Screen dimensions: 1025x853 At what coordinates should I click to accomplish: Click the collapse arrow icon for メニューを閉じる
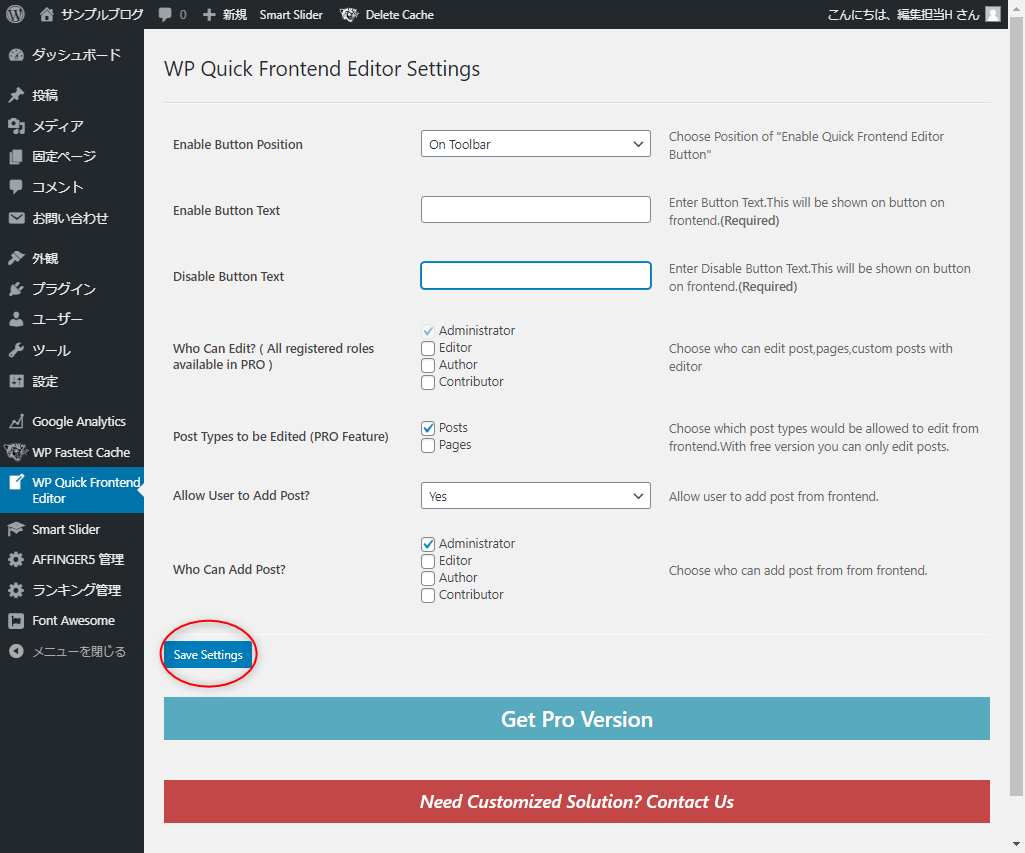16,652
